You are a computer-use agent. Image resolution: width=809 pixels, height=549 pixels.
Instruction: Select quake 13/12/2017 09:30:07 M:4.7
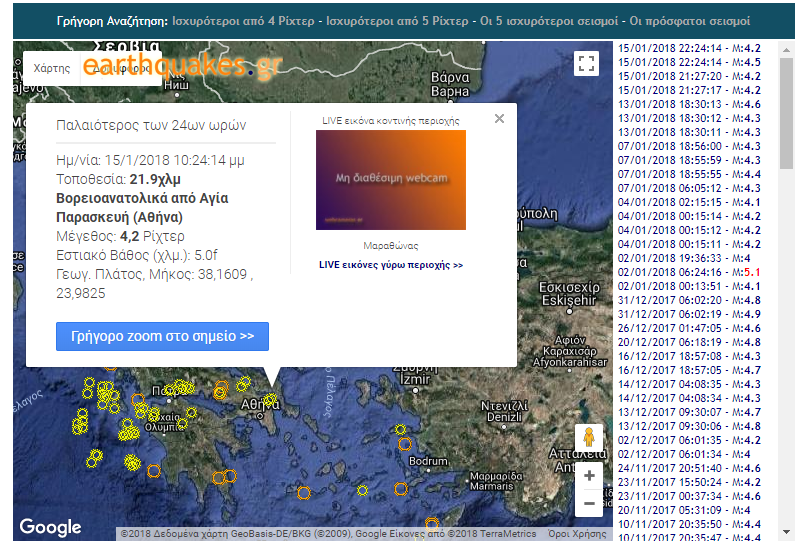pos(689,412)
